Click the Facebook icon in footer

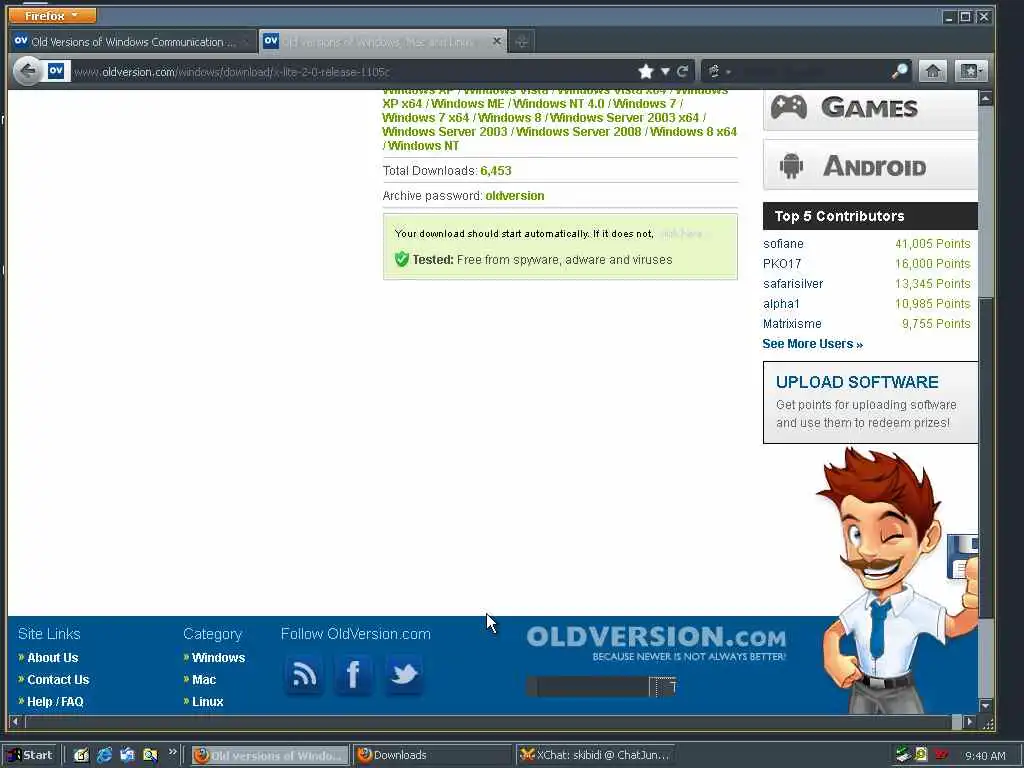coord(353,675)
